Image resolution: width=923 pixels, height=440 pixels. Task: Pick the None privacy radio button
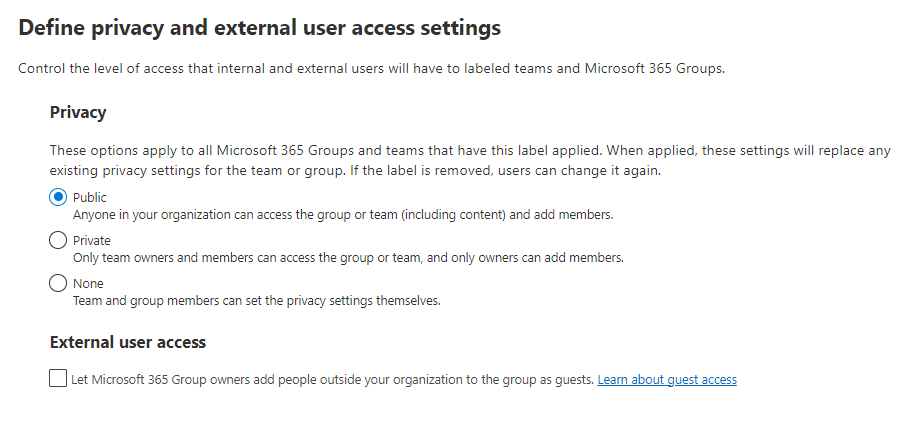[58, 284]
